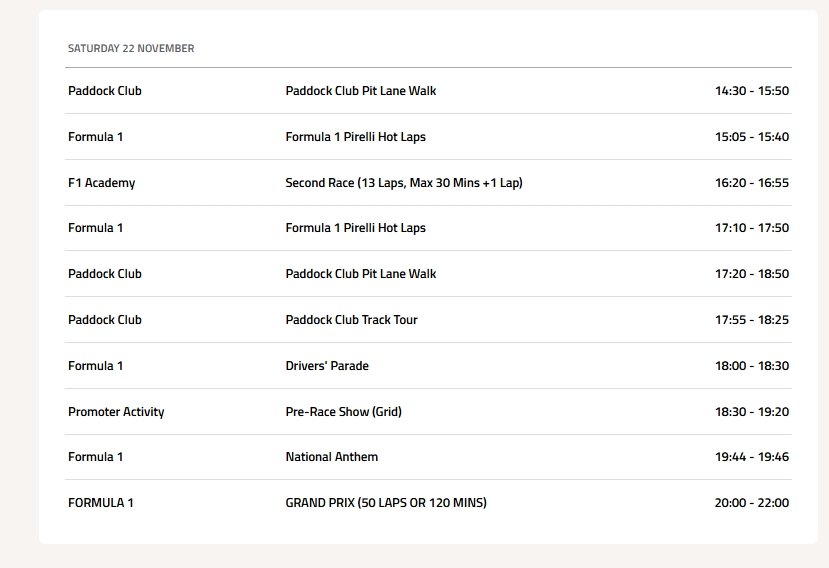
Task: Click the 18:30 - 19:20 time entry
Action: [x=751, y=412]
